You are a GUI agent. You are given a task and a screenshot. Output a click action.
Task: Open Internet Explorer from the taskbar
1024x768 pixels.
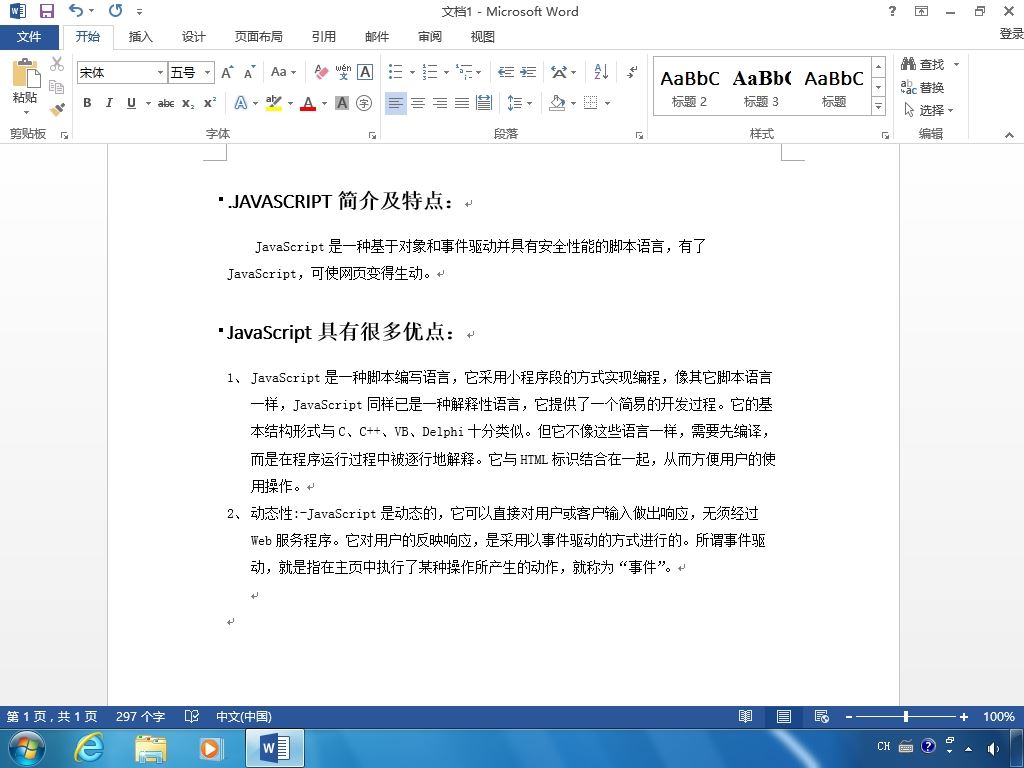(88, 747)
